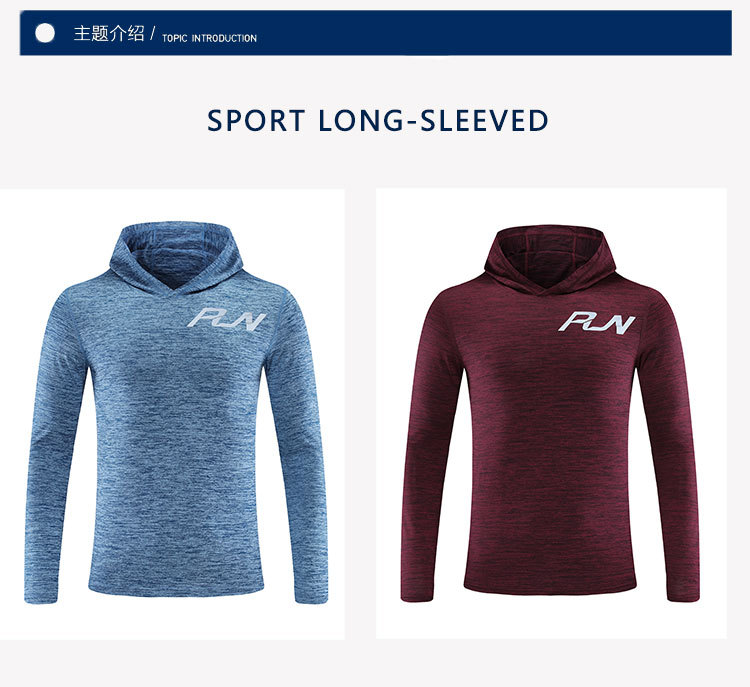The image size is (750, 687).
Task: Click the maroon hoodie's bottom hem
Action: pyautogui.click(x=550, y=585)
